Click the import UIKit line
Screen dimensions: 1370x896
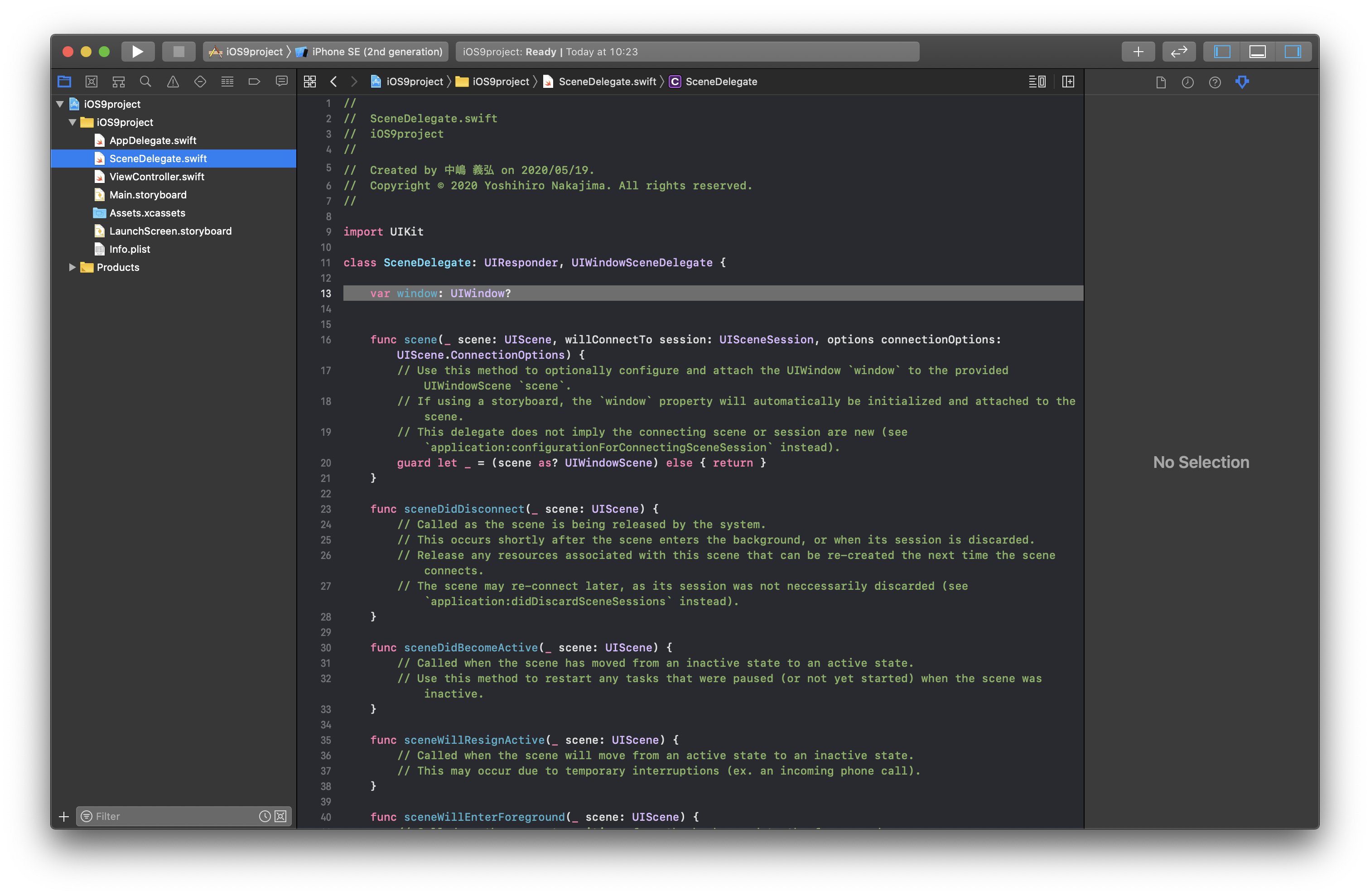pos(383,232)
